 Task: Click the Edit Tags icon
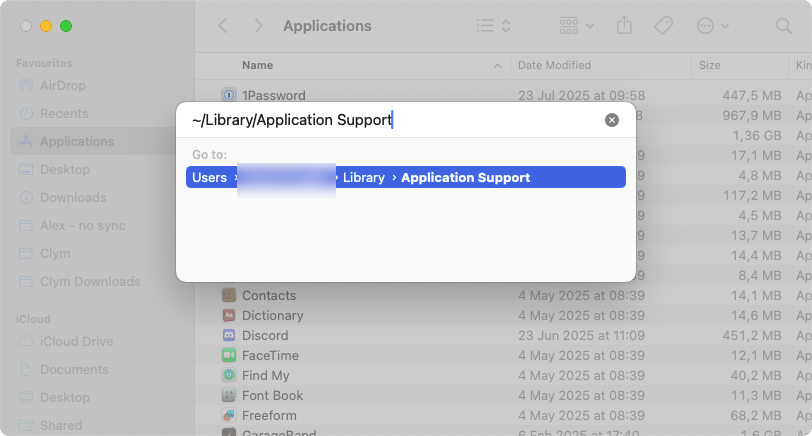coord(663,26)
